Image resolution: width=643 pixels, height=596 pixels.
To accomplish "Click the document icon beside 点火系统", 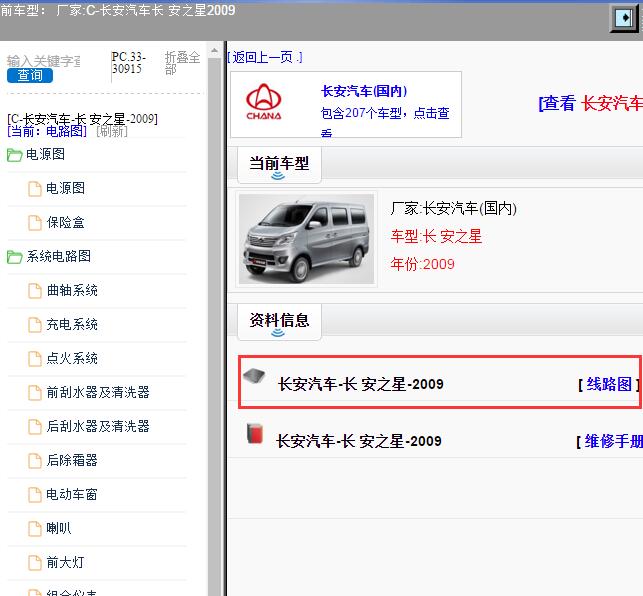I will coord(35,359).
